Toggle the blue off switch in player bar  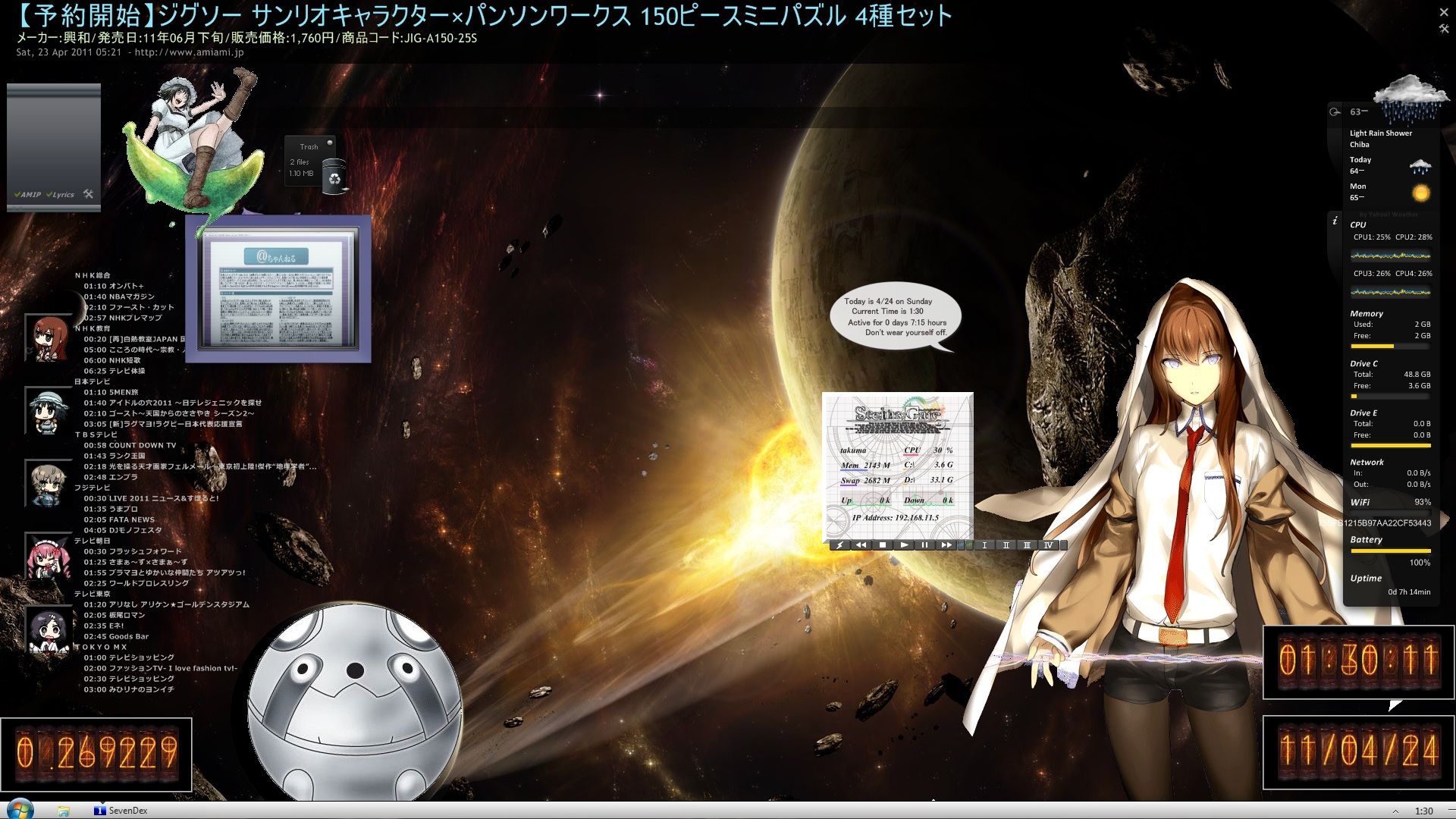961,545
